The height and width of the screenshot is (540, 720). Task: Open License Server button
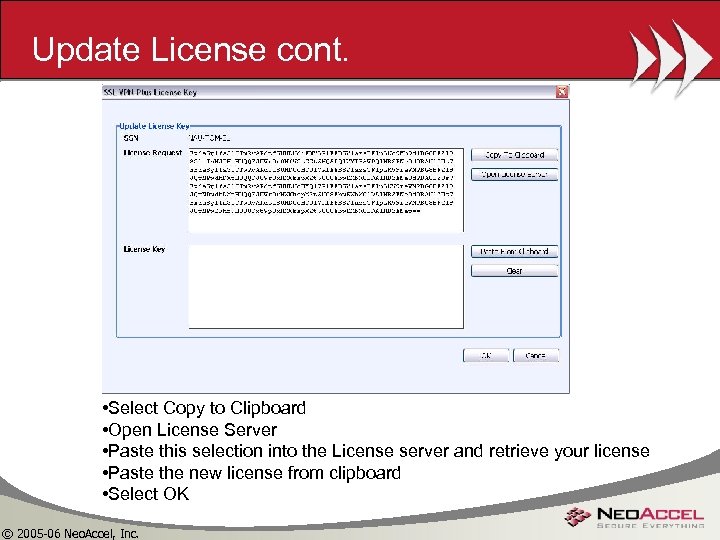(514, 174)
